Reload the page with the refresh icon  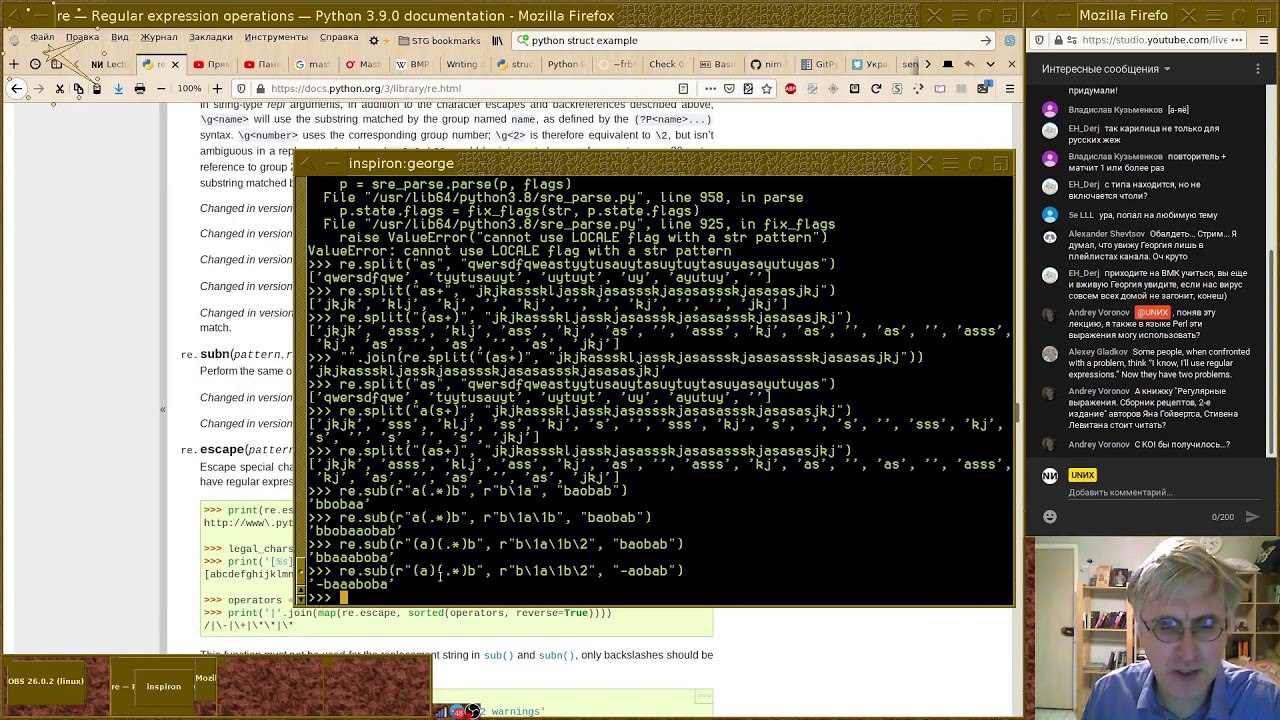[x=876, y=88]
